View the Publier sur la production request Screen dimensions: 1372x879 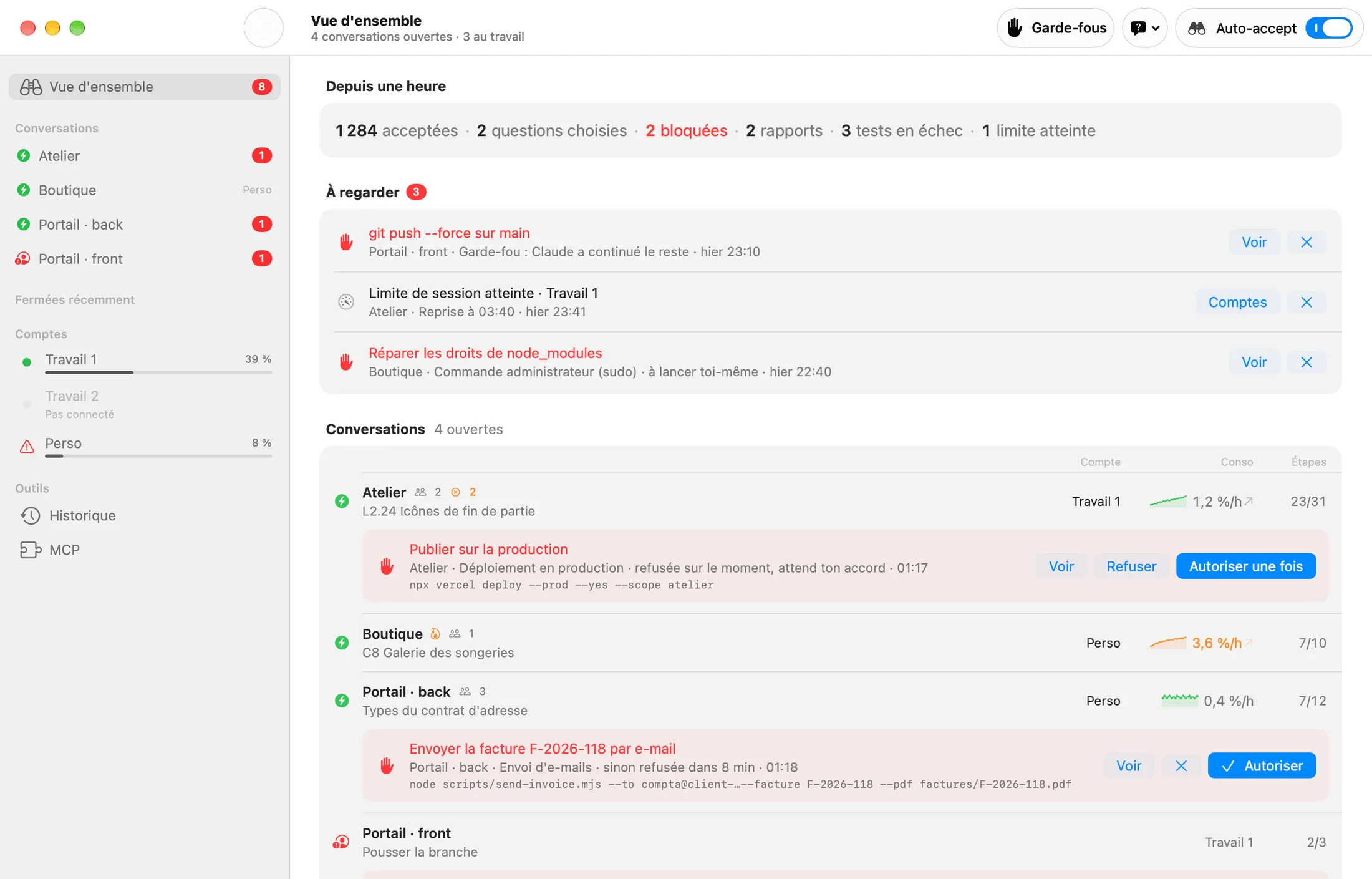pyautogui.click(x=1061, y=566)
